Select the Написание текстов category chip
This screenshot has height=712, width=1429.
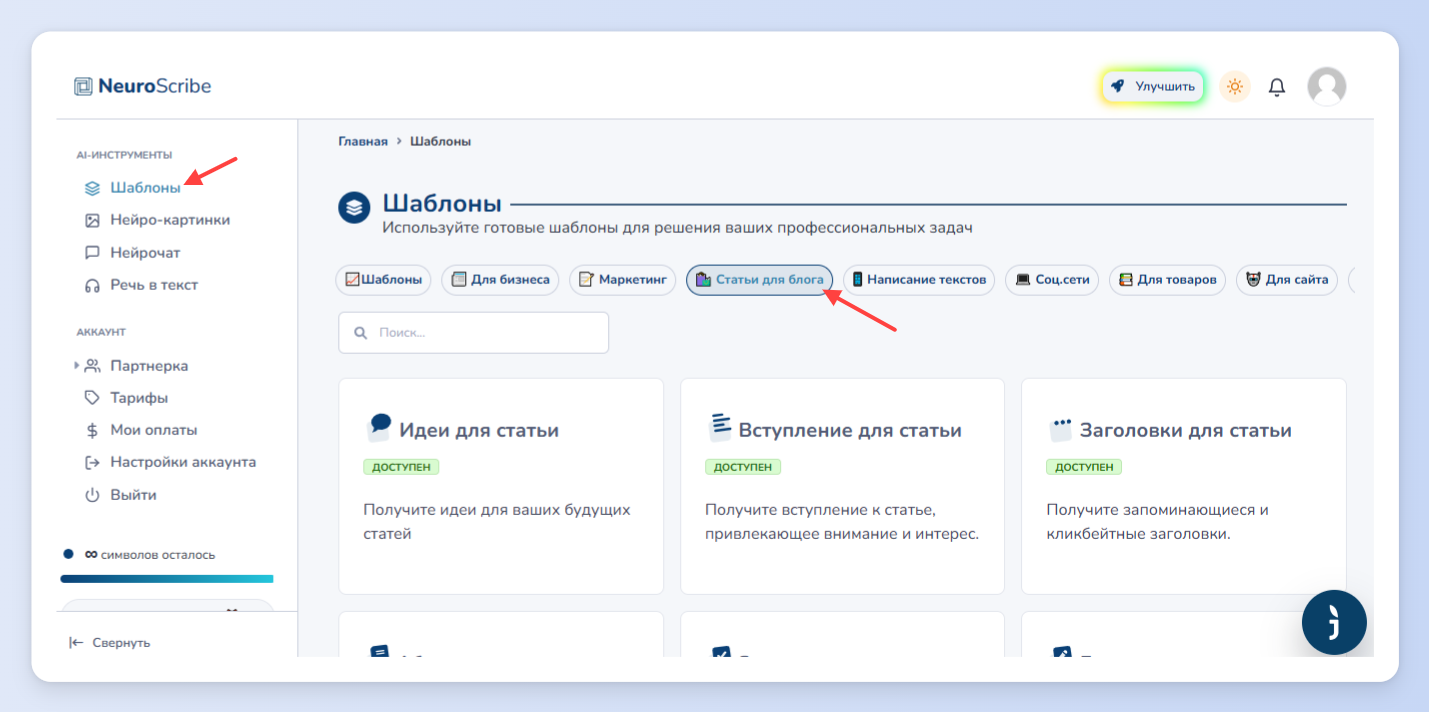click(919, 280)
